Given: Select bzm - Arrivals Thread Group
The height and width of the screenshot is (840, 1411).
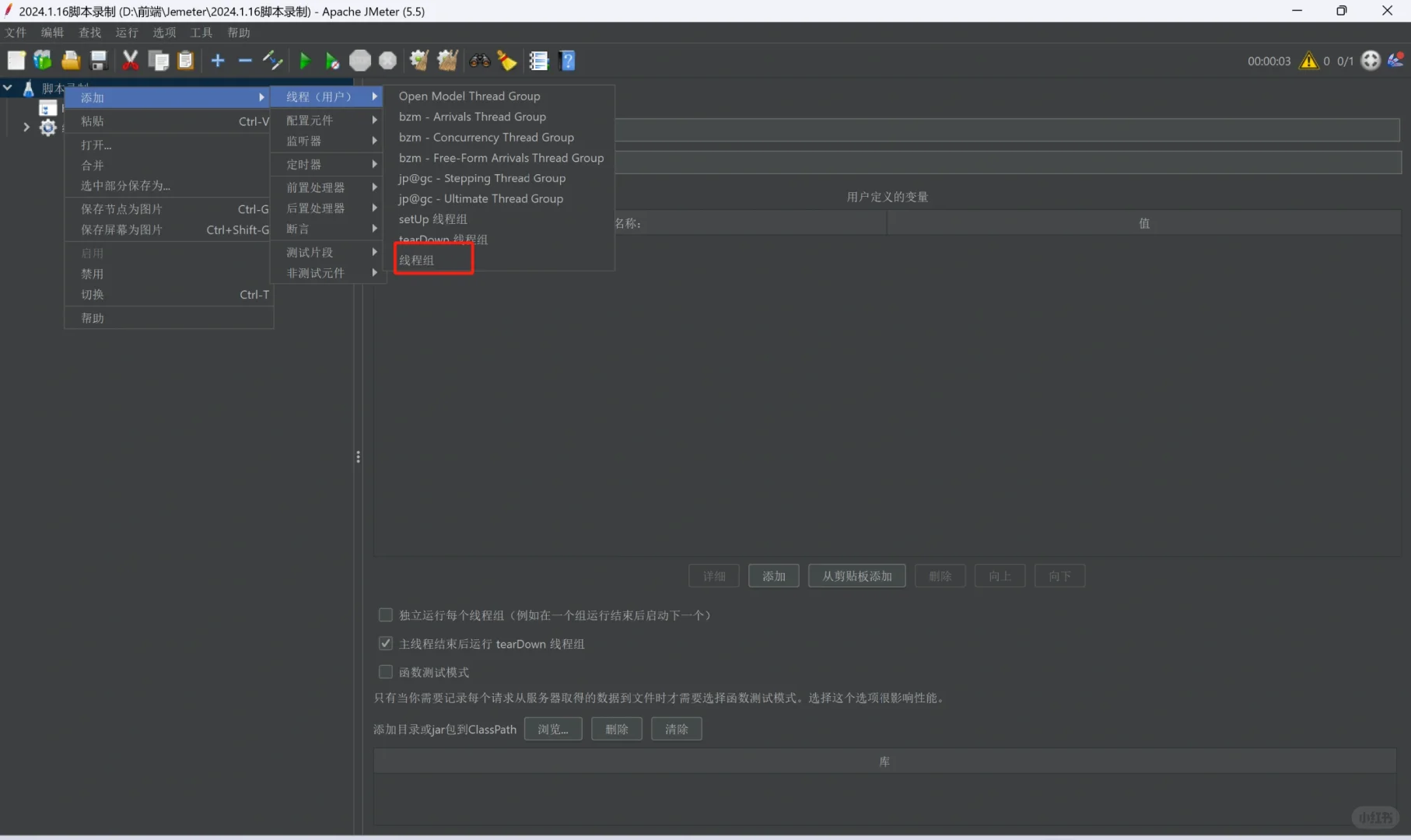Looking at the screenshot, I should click(x=472, y=117).
